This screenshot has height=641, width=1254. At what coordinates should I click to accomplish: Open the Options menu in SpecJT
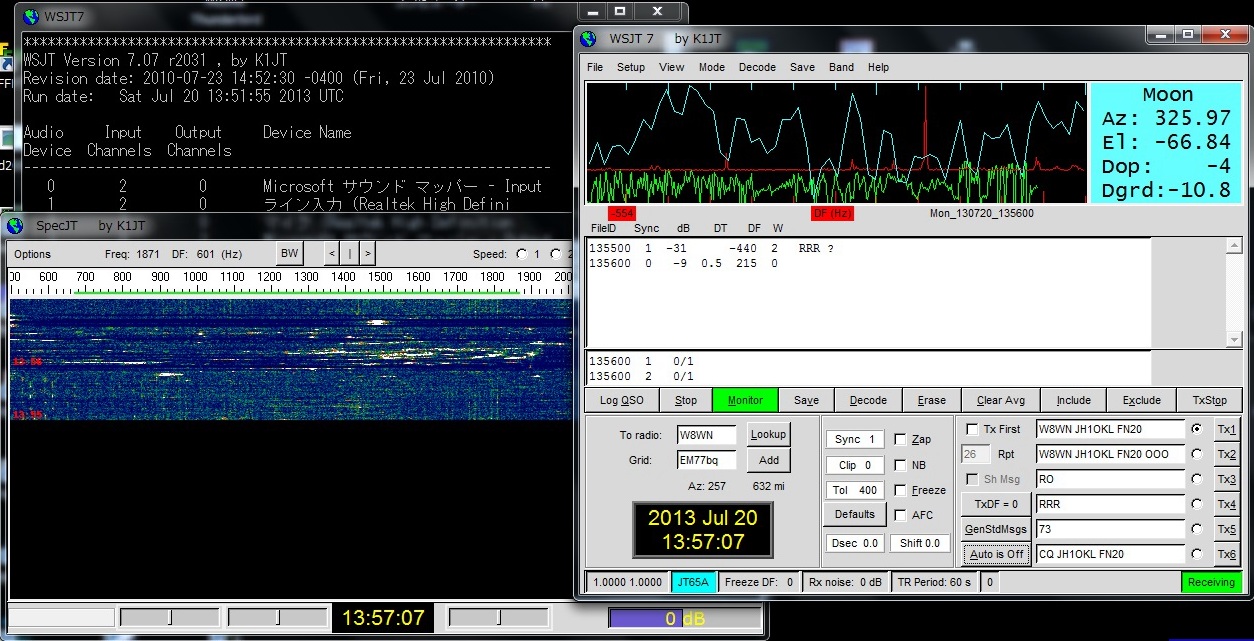click(x=32, y=254)
